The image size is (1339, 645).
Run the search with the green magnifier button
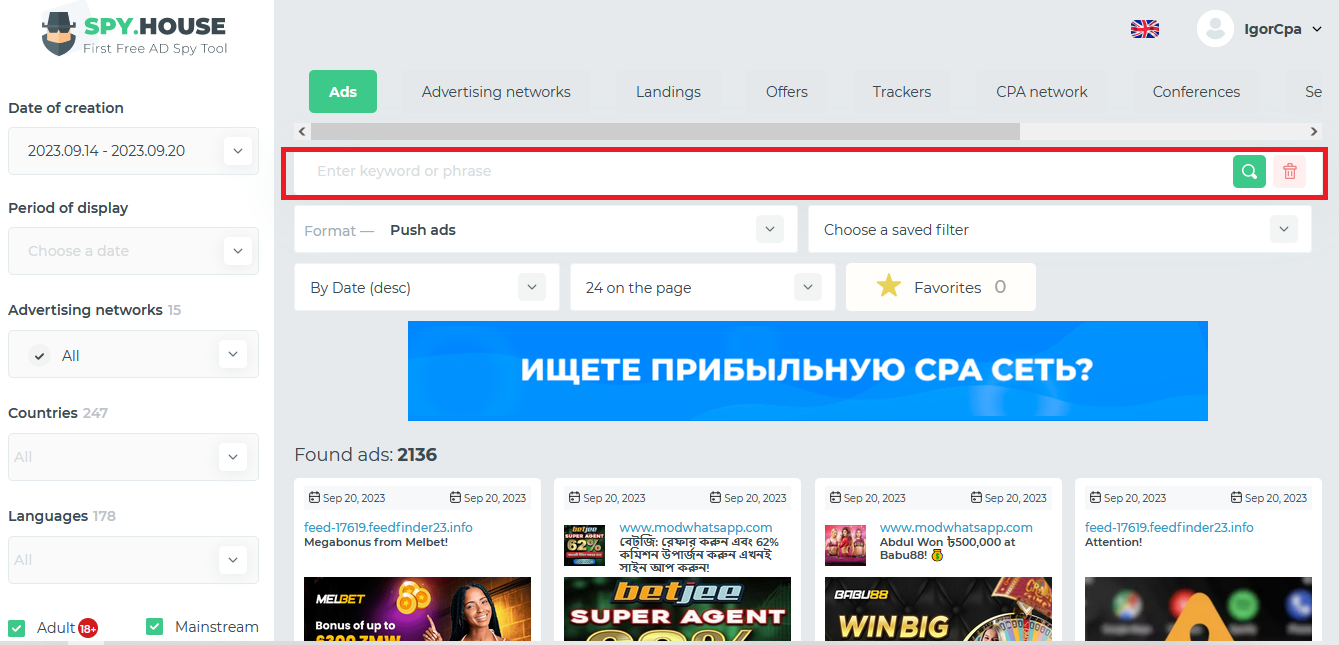1249,171
